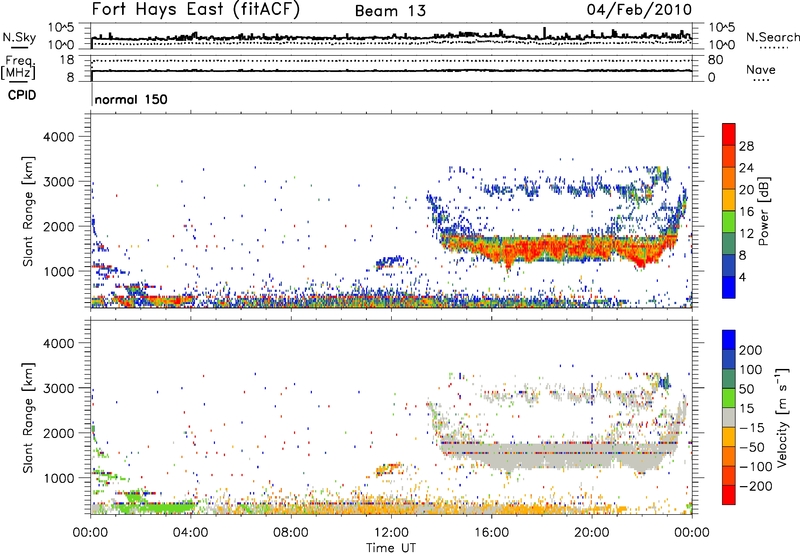Click the 'normal 150' CPID text
Image resolution: width=800 pixels, height=554 pixels.
point(131,99)
